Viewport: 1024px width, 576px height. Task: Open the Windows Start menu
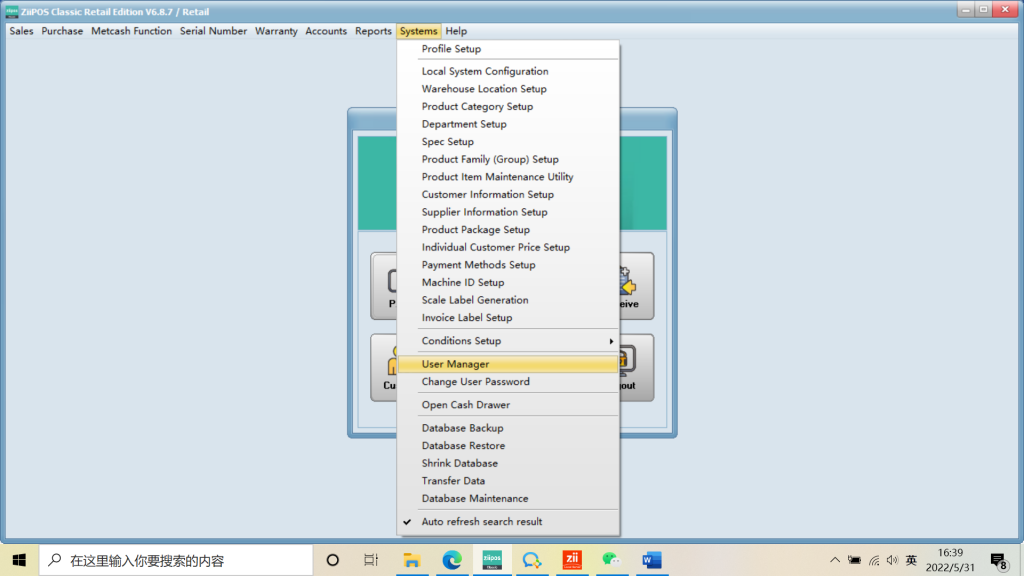(19, 560)
